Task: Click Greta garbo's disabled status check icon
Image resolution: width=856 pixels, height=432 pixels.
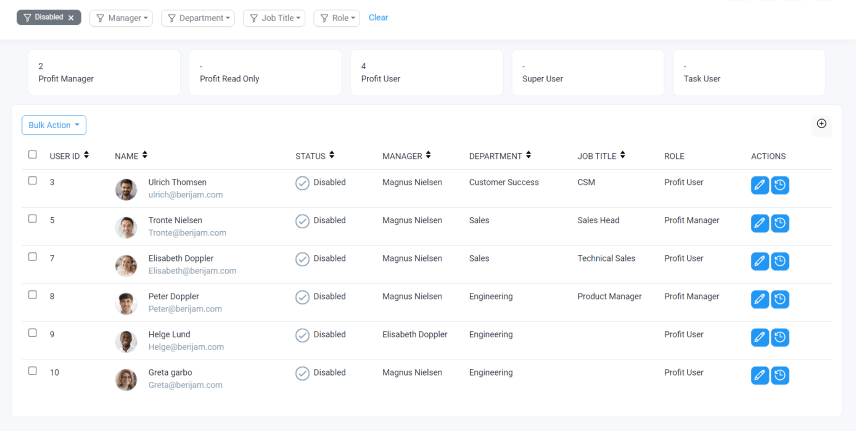Action: pos(302,373)
